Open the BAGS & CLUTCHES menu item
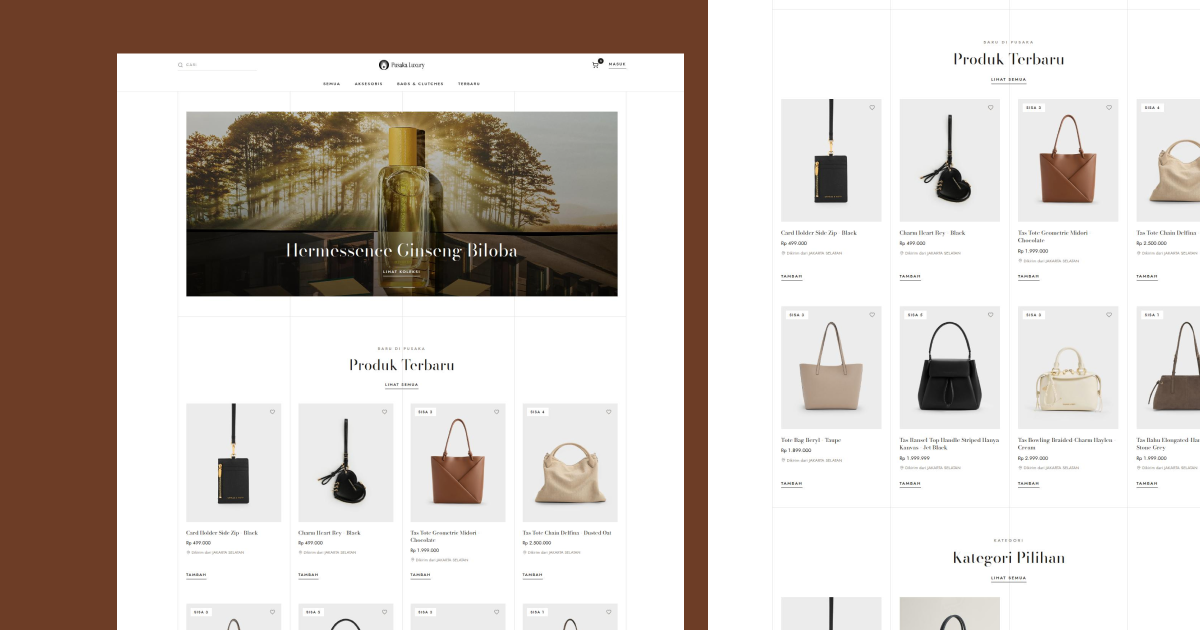Image resolution: width=1200 pixels, height=630 pixels. click(420, 84)
